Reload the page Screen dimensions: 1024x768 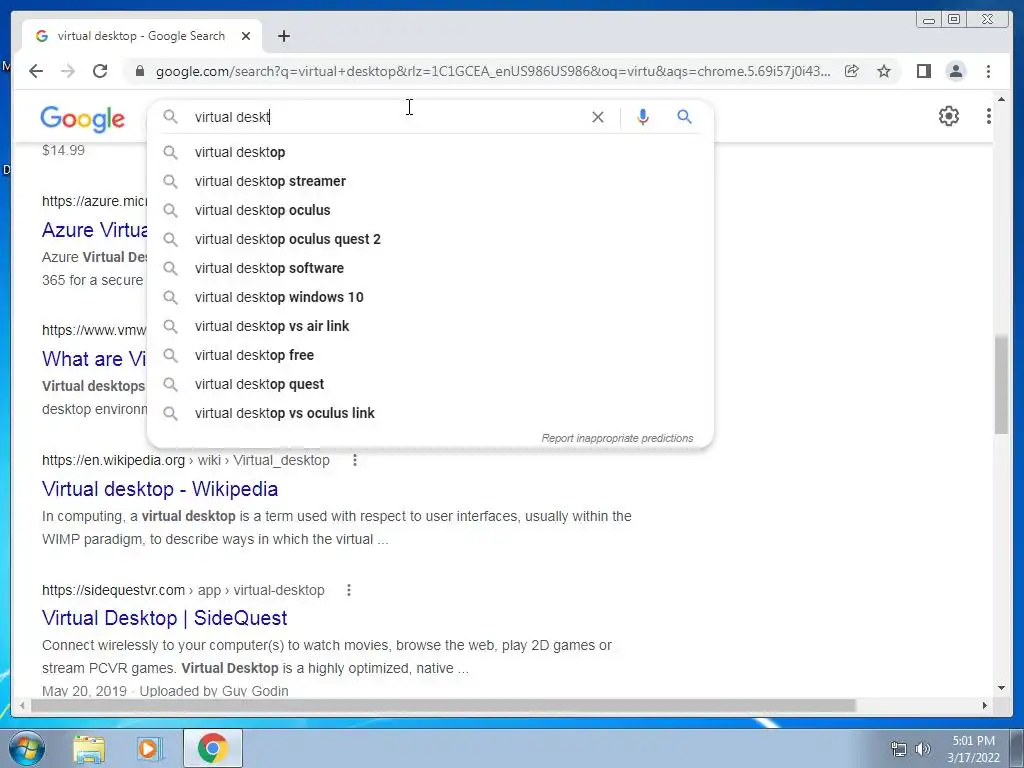click(100, 71)
